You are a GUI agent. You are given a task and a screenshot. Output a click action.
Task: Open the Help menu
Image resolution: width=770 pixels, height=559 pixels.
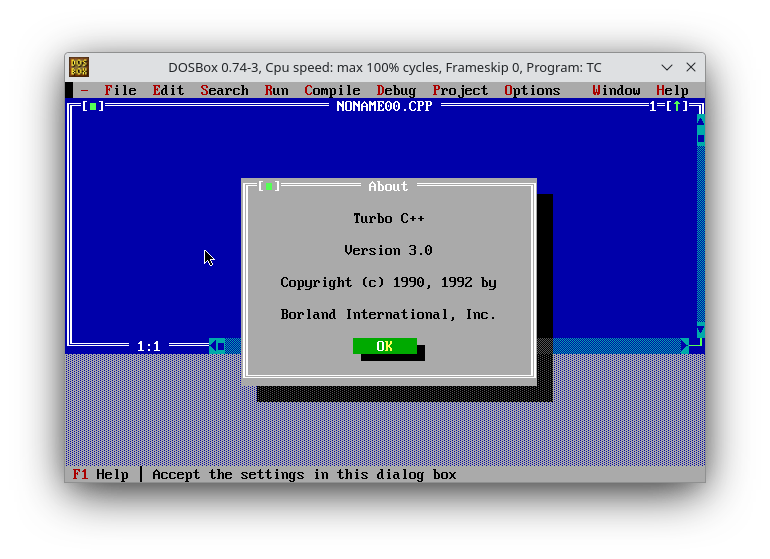point(672,90)
